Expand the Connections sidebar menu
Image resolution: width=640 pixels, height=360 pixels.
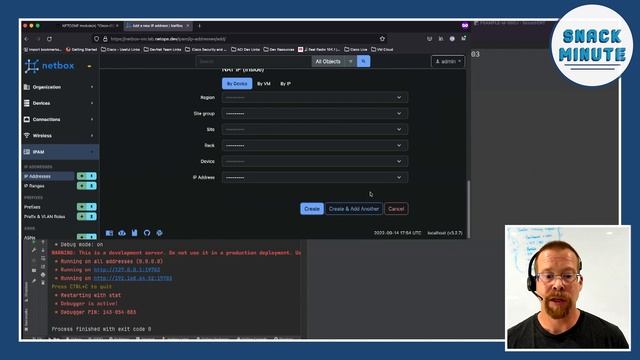pos(92,119)
